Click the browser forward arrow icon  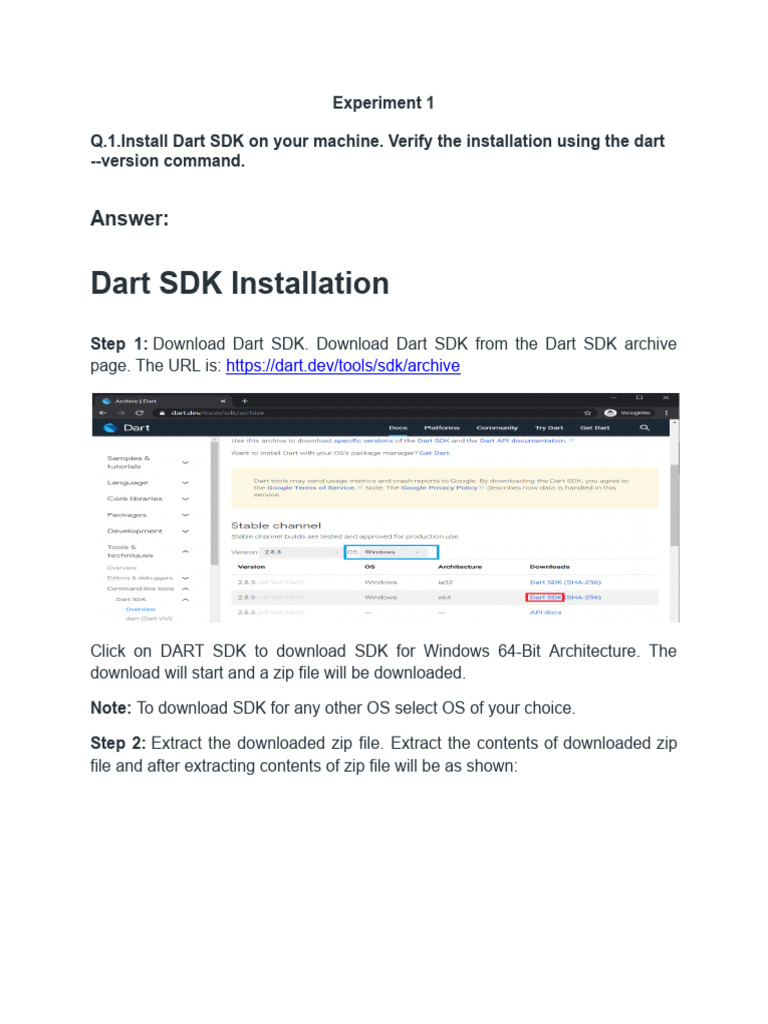point(120,413)
